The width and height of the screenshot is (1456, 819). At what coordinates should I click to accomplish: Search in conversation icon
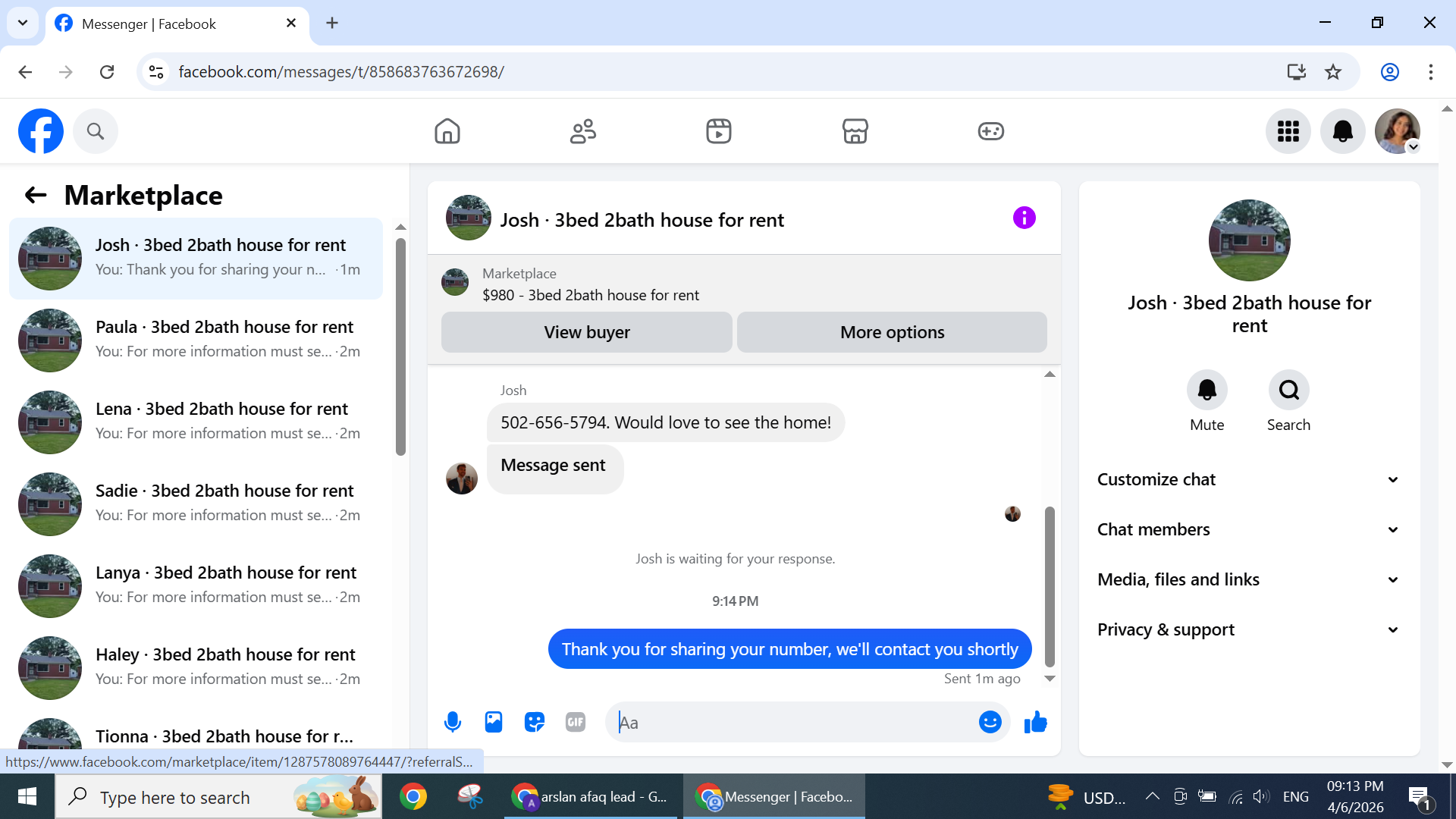click(x=1289, y=390)
